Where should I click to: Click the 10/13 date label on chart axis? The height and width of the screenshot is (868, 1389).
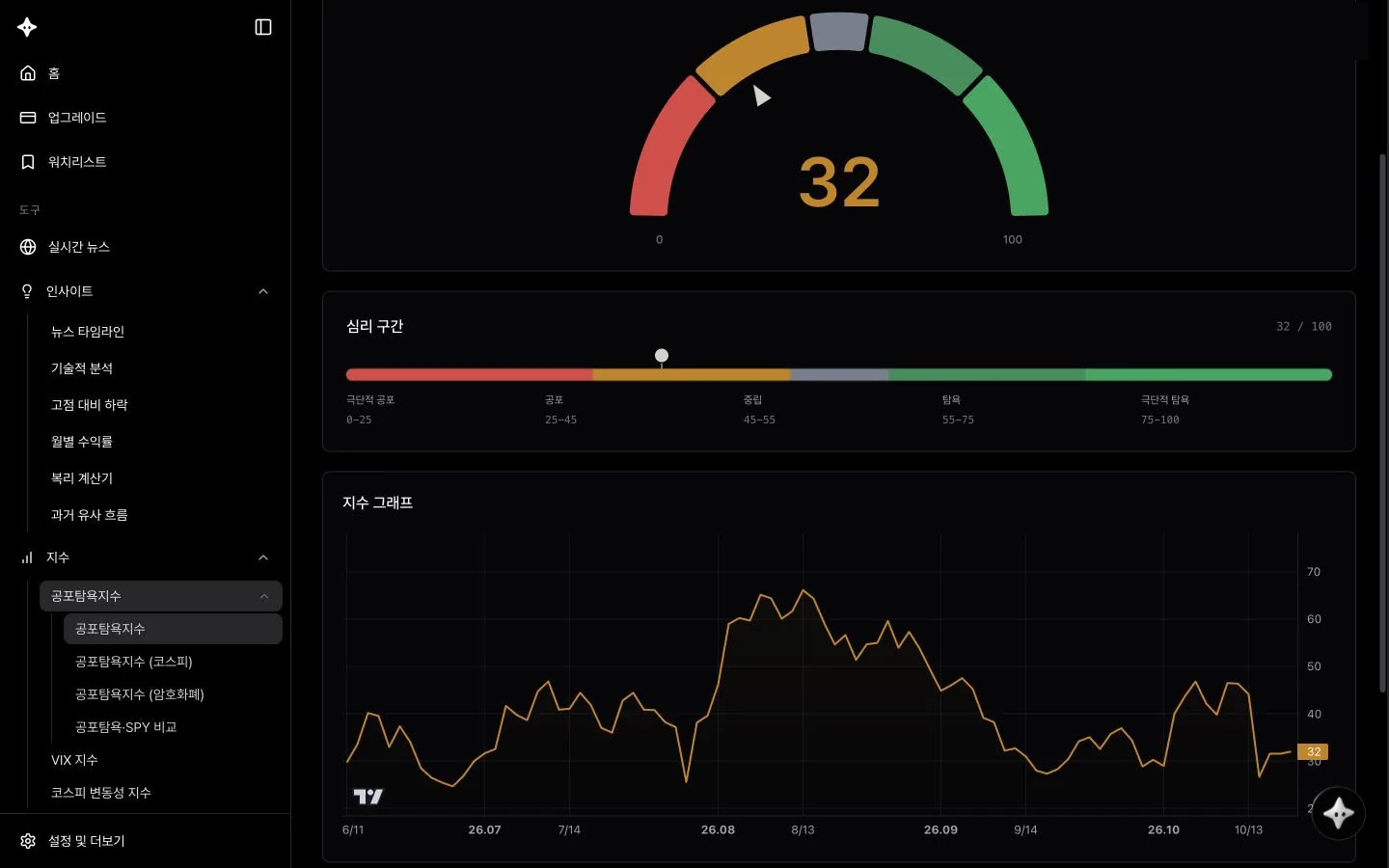tap(1248, 829)
